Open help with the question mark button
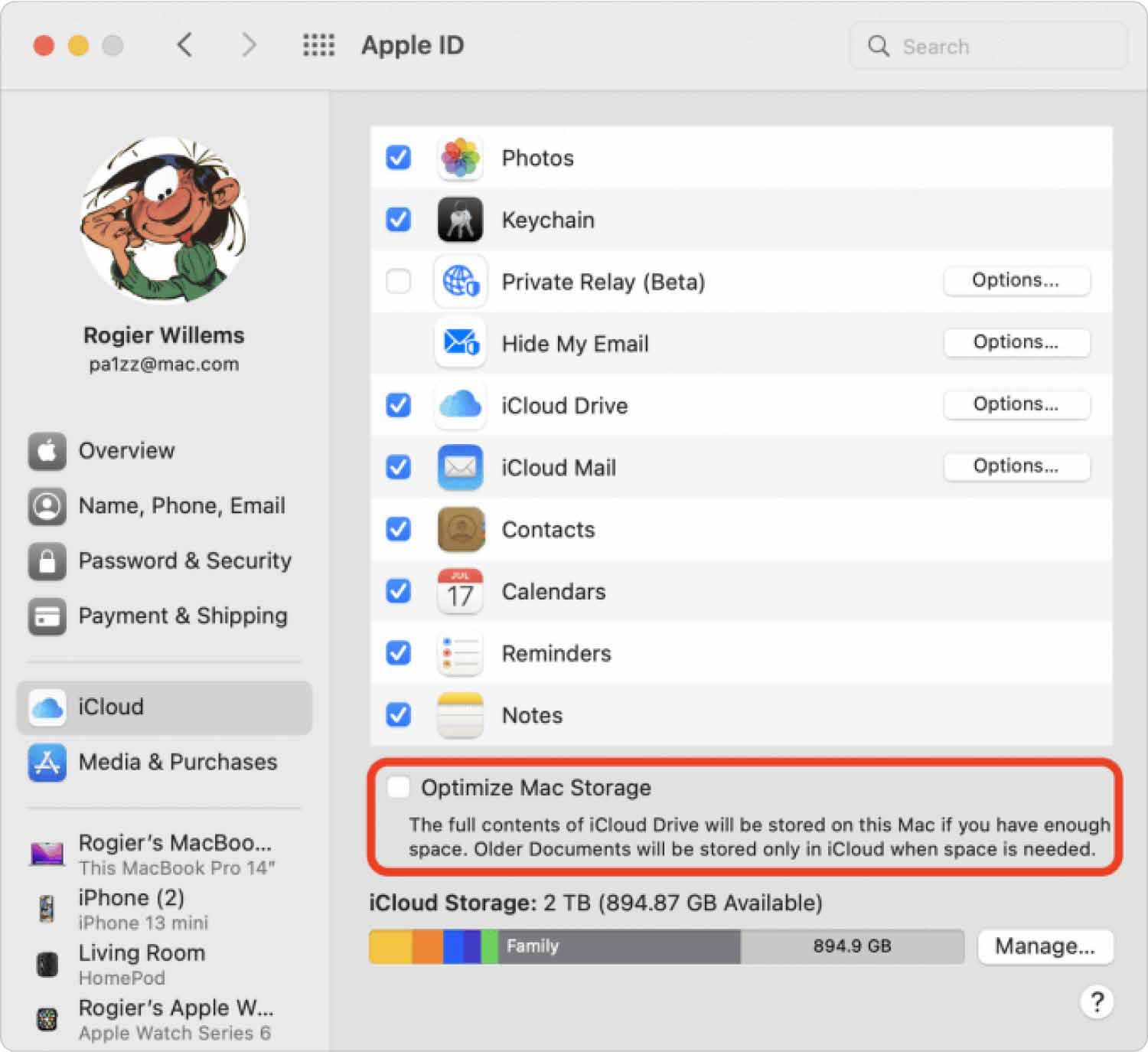The height and width of the screenshot is (1052, 1148). (1097, 1001)
